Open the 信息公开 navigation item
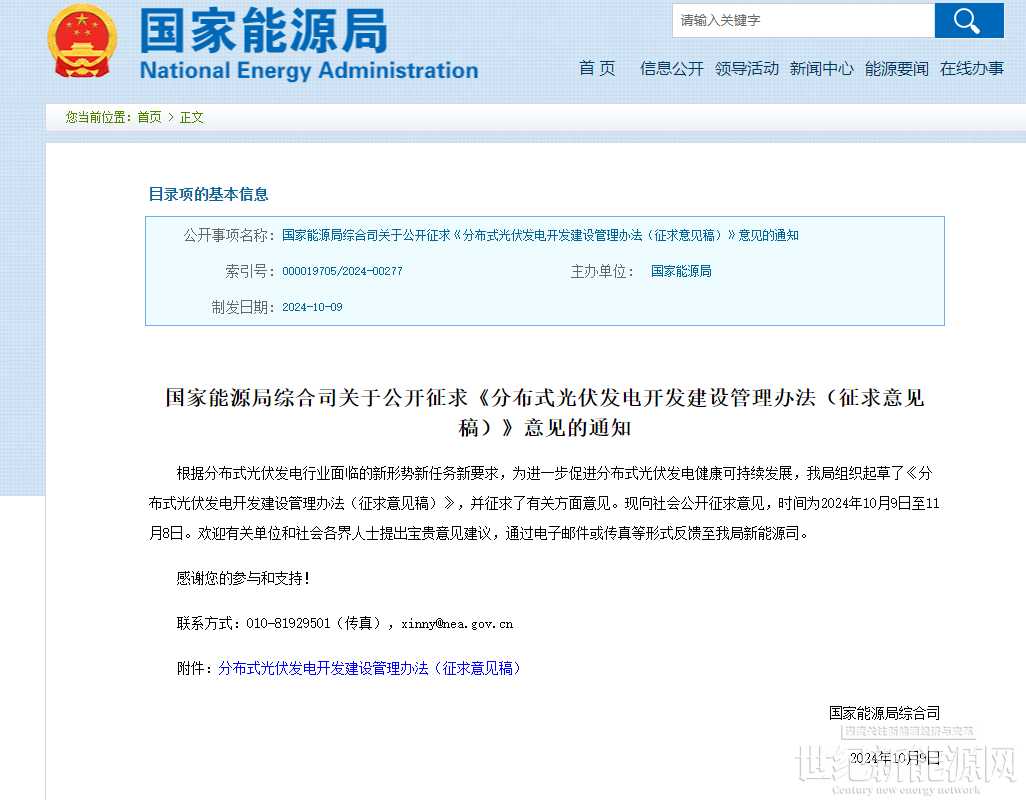1026x800 pixels. (x=671, y=68)
